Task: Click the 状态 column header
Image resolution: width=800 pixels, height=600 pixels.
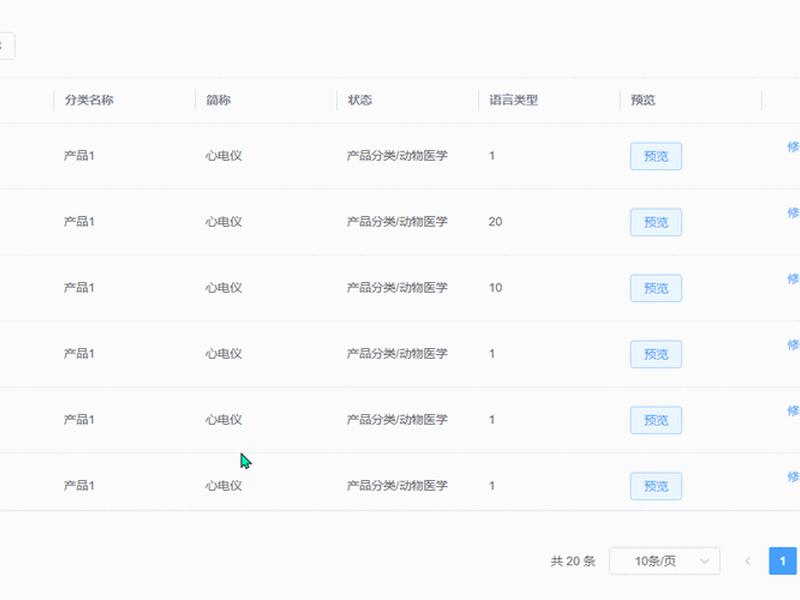Action: (360, 99)
